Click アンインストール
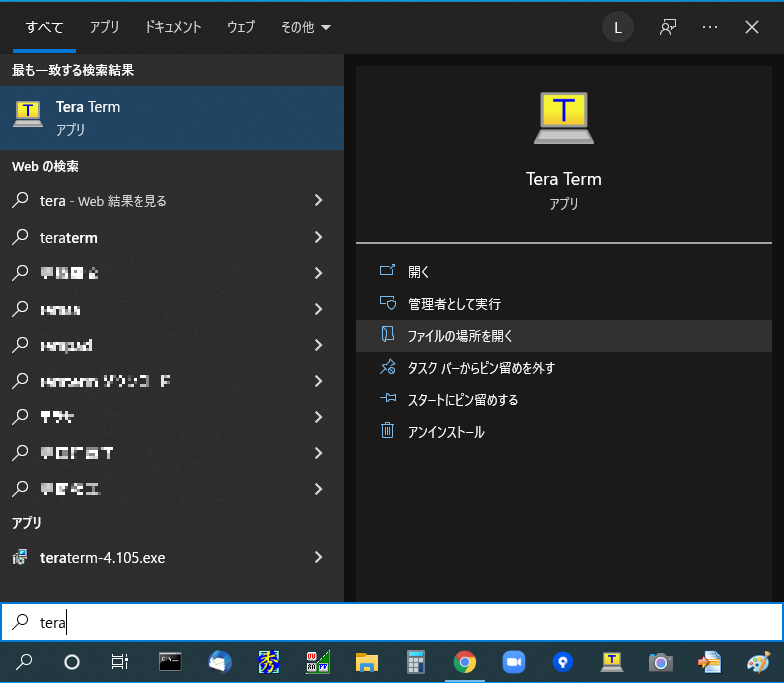784x683 pixels. point(564,432)
